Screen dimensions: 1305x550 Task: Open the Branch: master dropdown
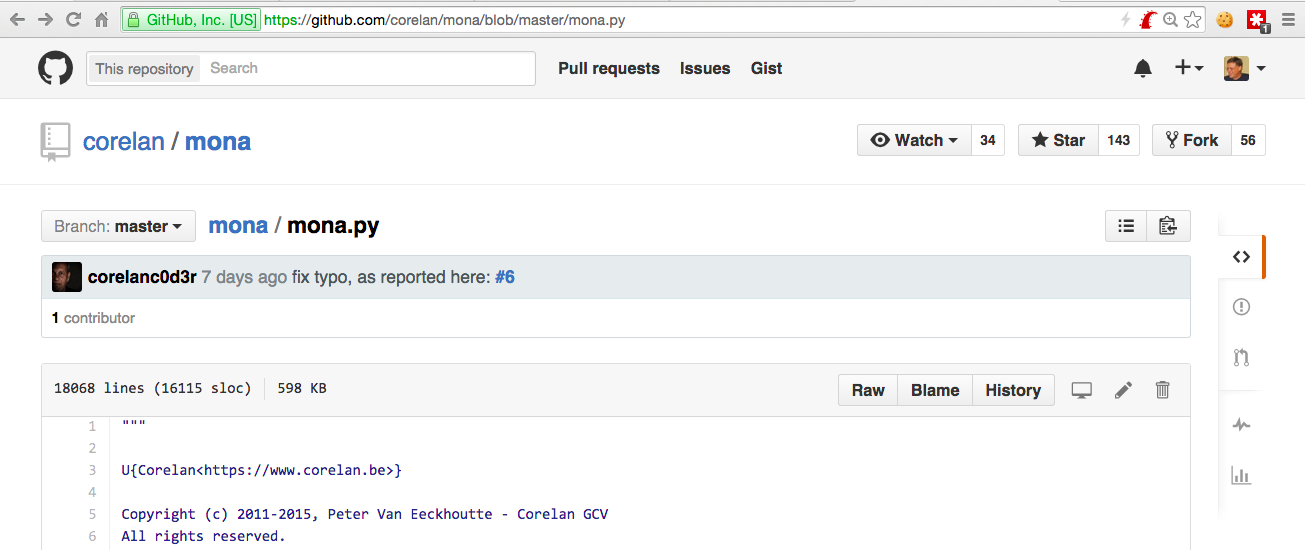118,226
